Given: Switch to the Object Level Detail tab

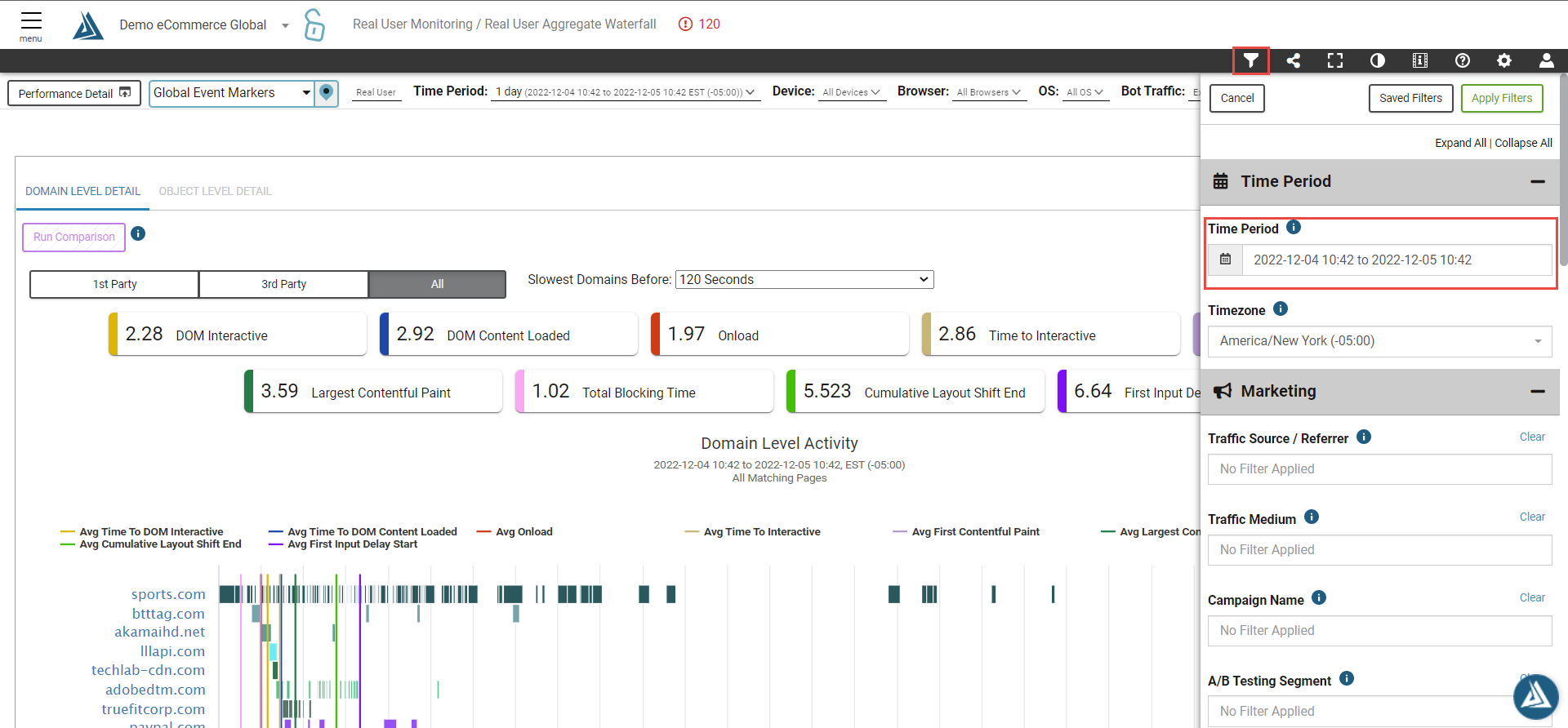Looking at the screenshot, I should (x=215, y=191).
